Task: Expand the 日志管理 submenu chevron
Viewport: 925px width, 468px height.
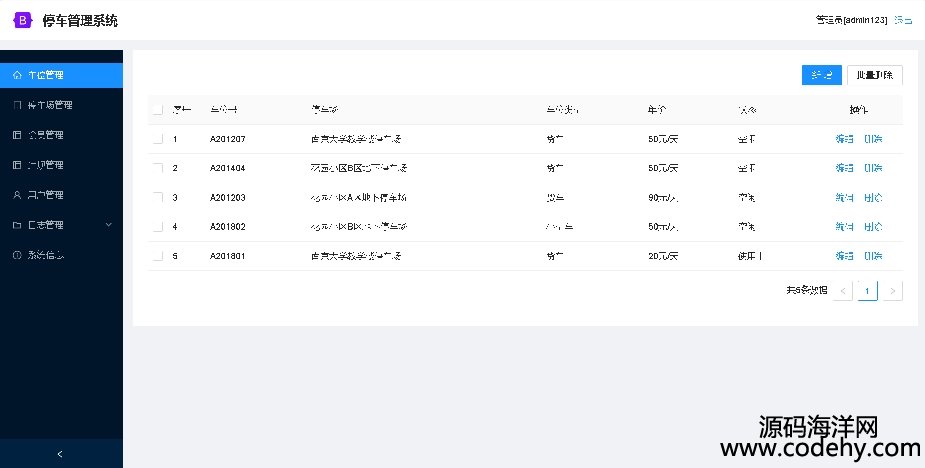Action: (x=109, y=225)
